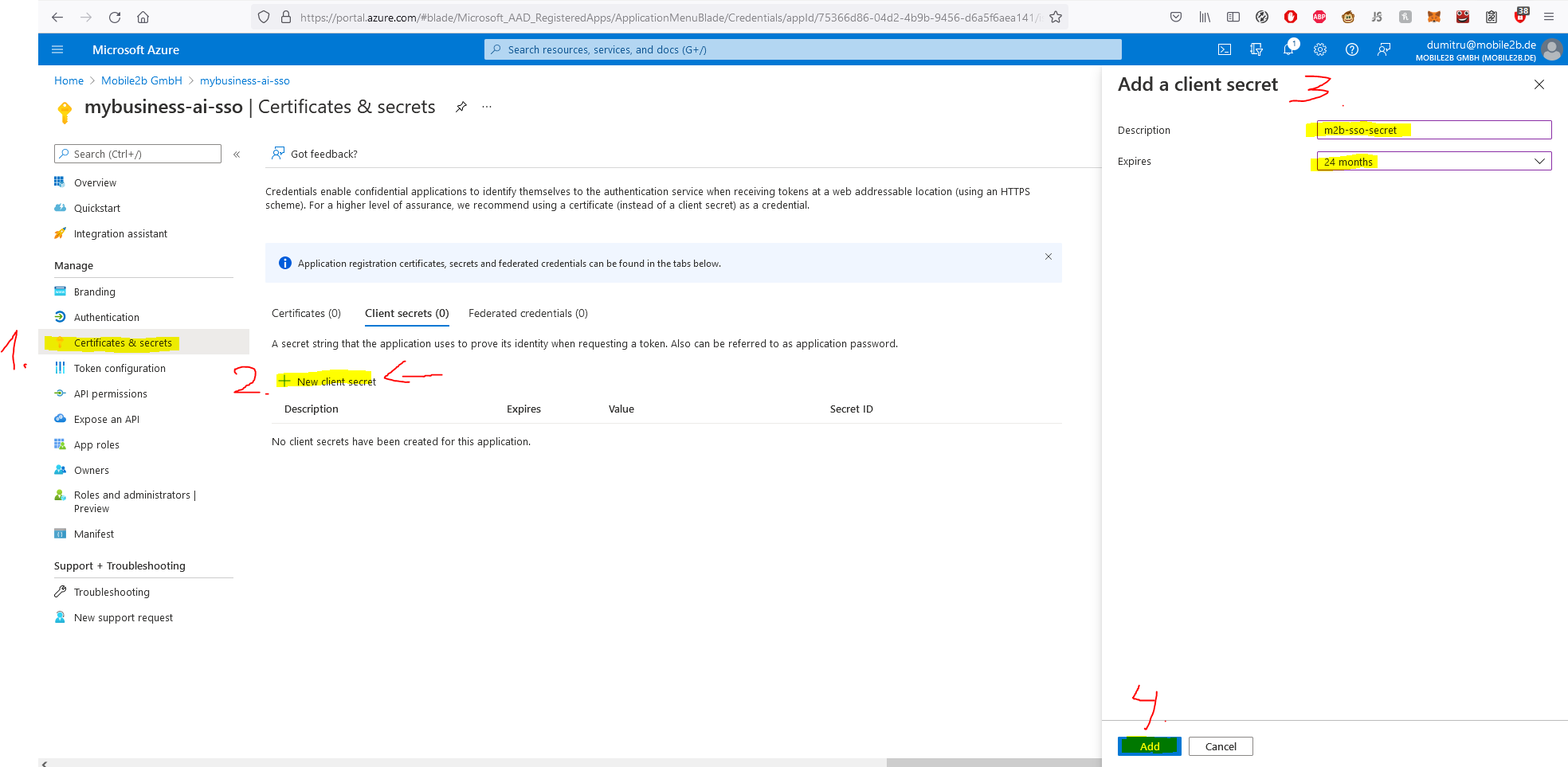Click the Adblock Plus ABP icon

click(x=1319, y=16)
